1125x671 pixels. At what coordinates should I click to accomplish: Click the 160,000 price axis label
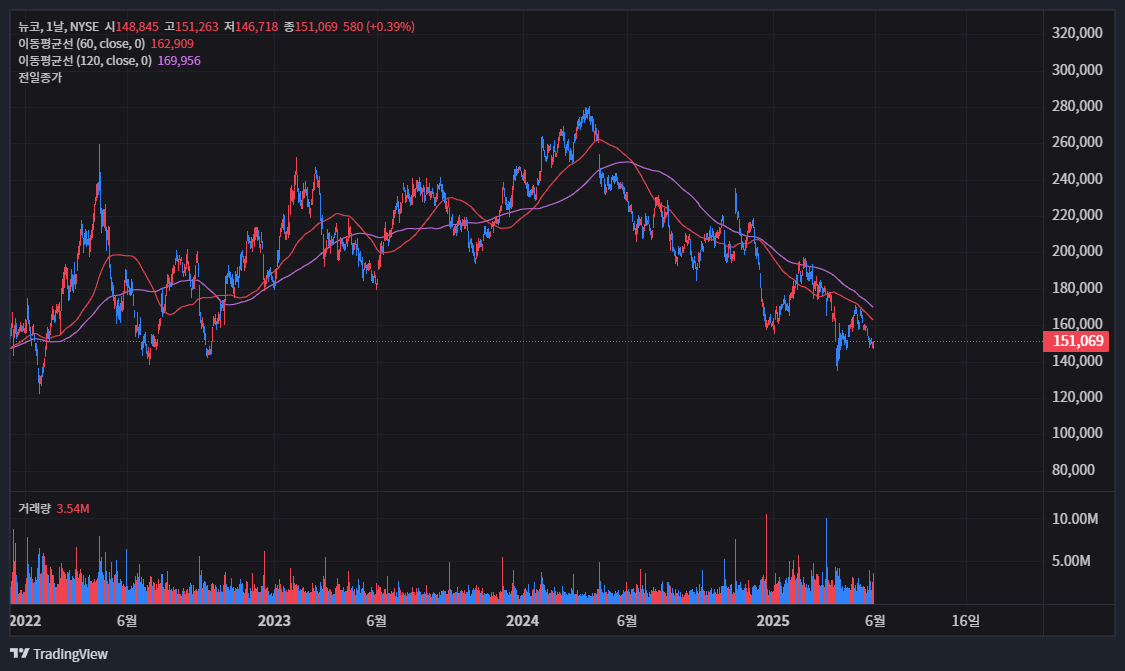tap(1077, 324)
